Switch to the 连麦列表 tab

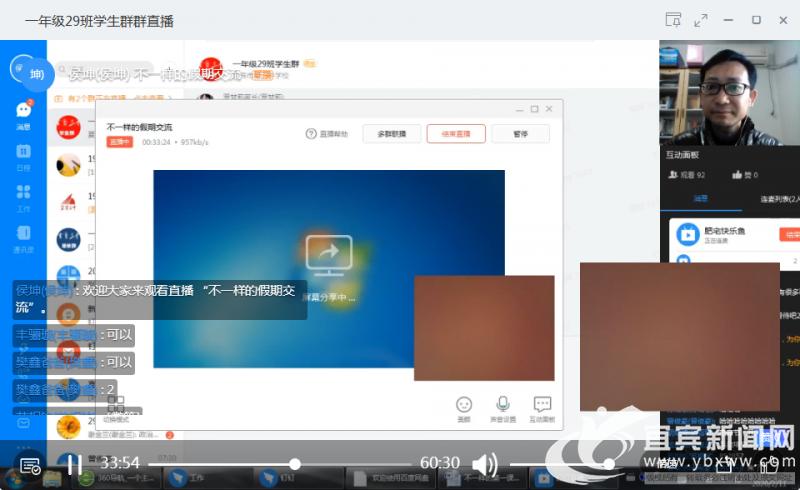(x=780, y=199)
